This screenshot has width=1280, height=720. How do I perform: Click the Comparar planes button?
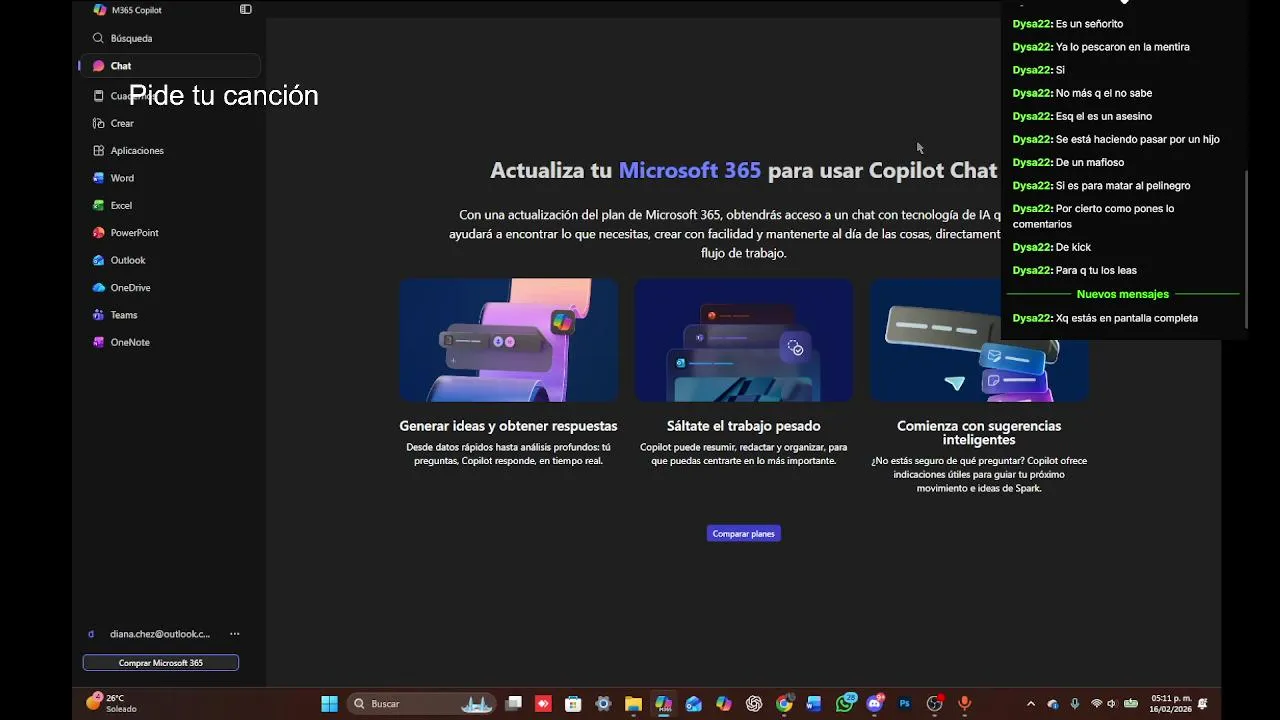click(x=743, y=534)
